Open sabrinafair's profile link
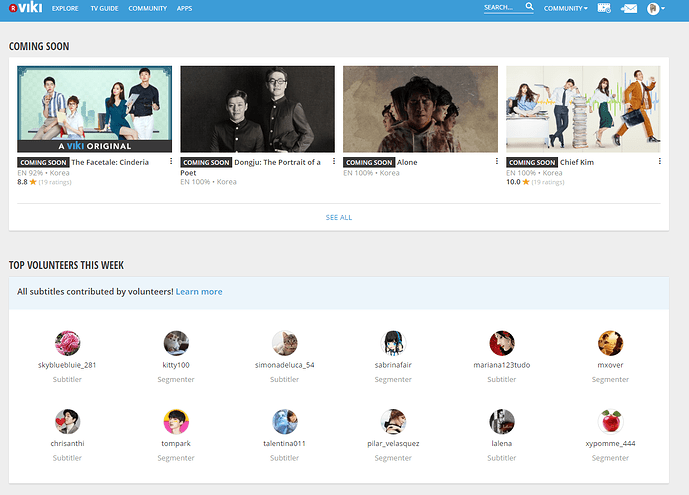 pyautogui.click(x=393, y=365)
